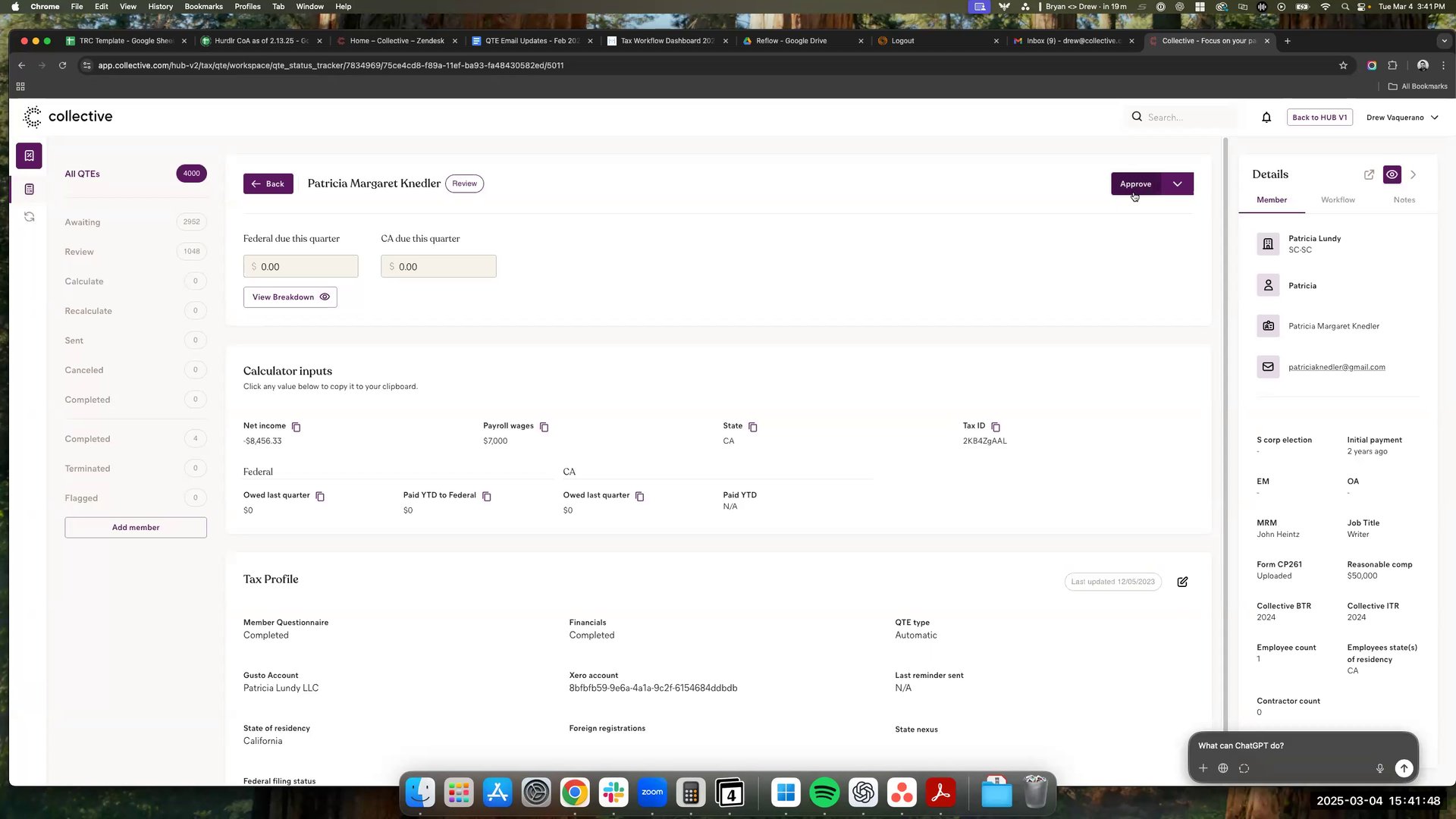
Task: Copy the Net income value icon
Action: tap(297, 427)
